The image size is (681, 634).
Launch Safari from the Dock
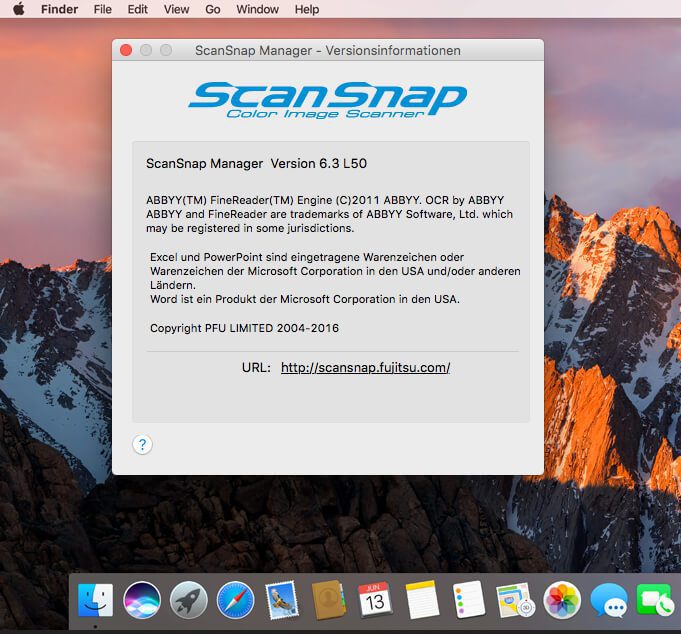[x=235, y=600]
